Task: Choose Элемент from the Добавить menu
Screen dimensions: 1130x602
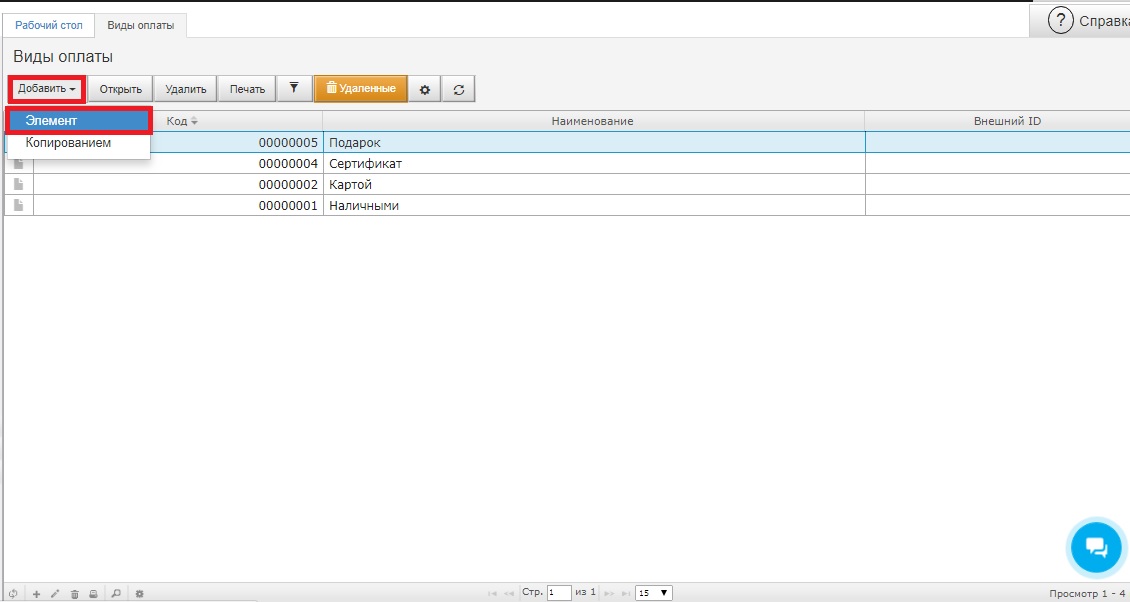Action: point(79,121)
